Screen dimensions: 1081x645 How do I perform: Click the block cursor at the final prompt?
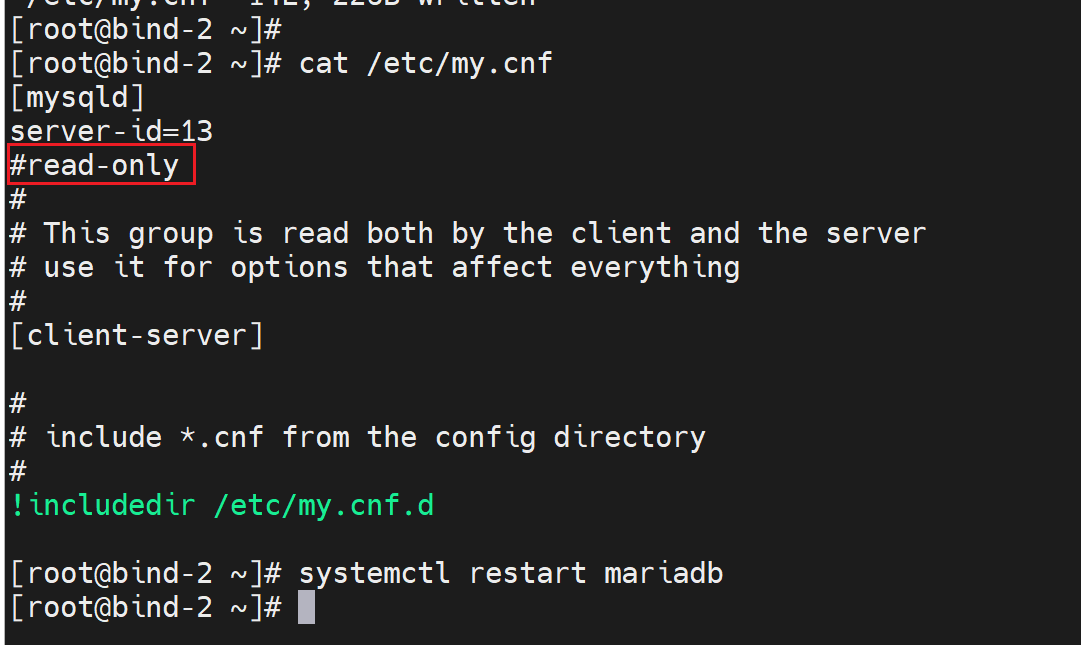tap(306, 607)
